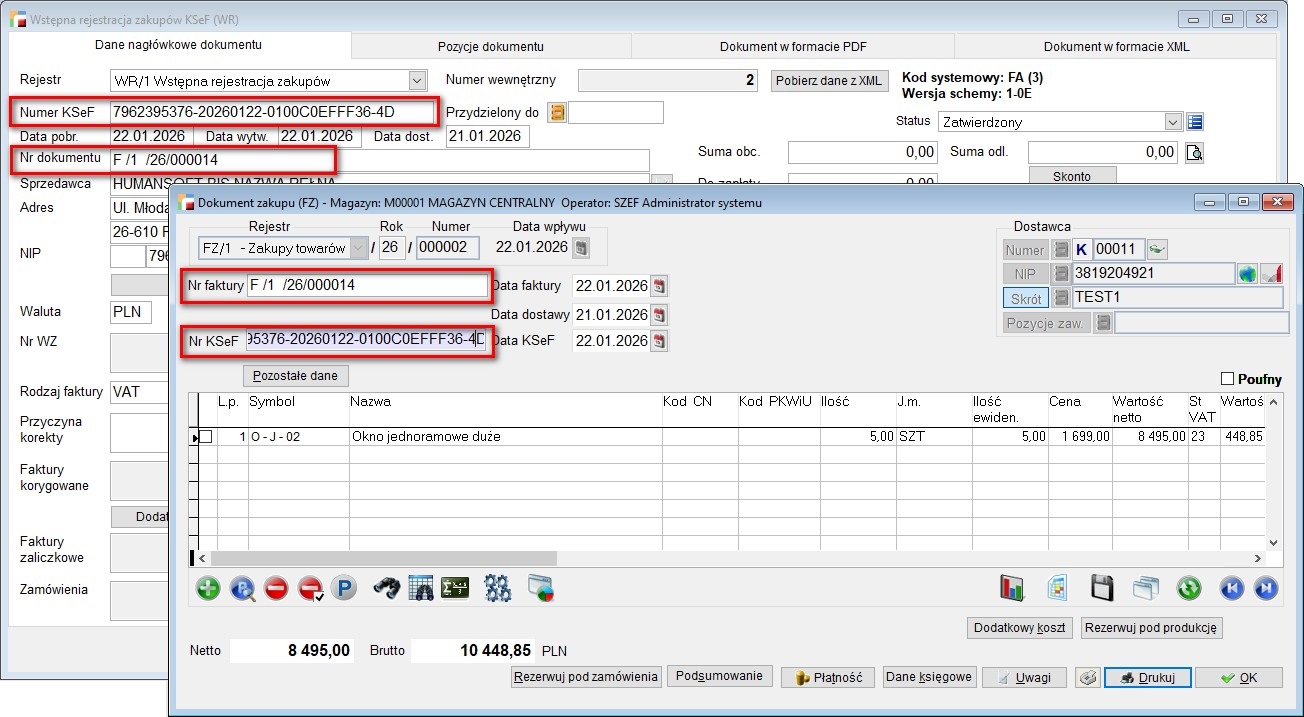Click the red minus remove position icon
This screenshot has height=717, width=1304.
pos(277,588)
